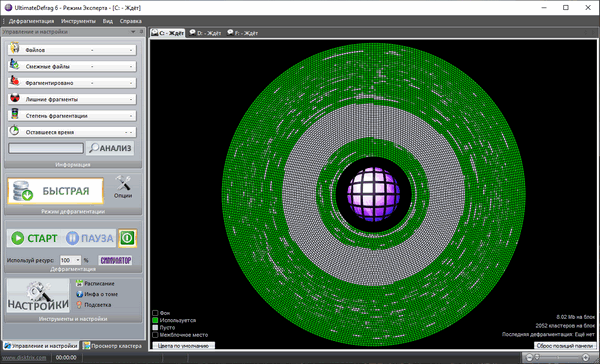Open the Используй ресурс 100 percent dropdown
The image size is (600, 364).
[70, 260]
